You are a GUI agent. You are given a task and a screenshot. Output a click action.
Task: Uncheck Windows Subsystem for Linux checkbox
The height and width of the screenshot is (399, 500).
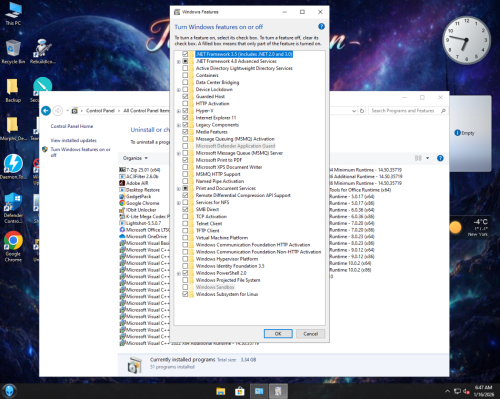[x=185, y=294]
